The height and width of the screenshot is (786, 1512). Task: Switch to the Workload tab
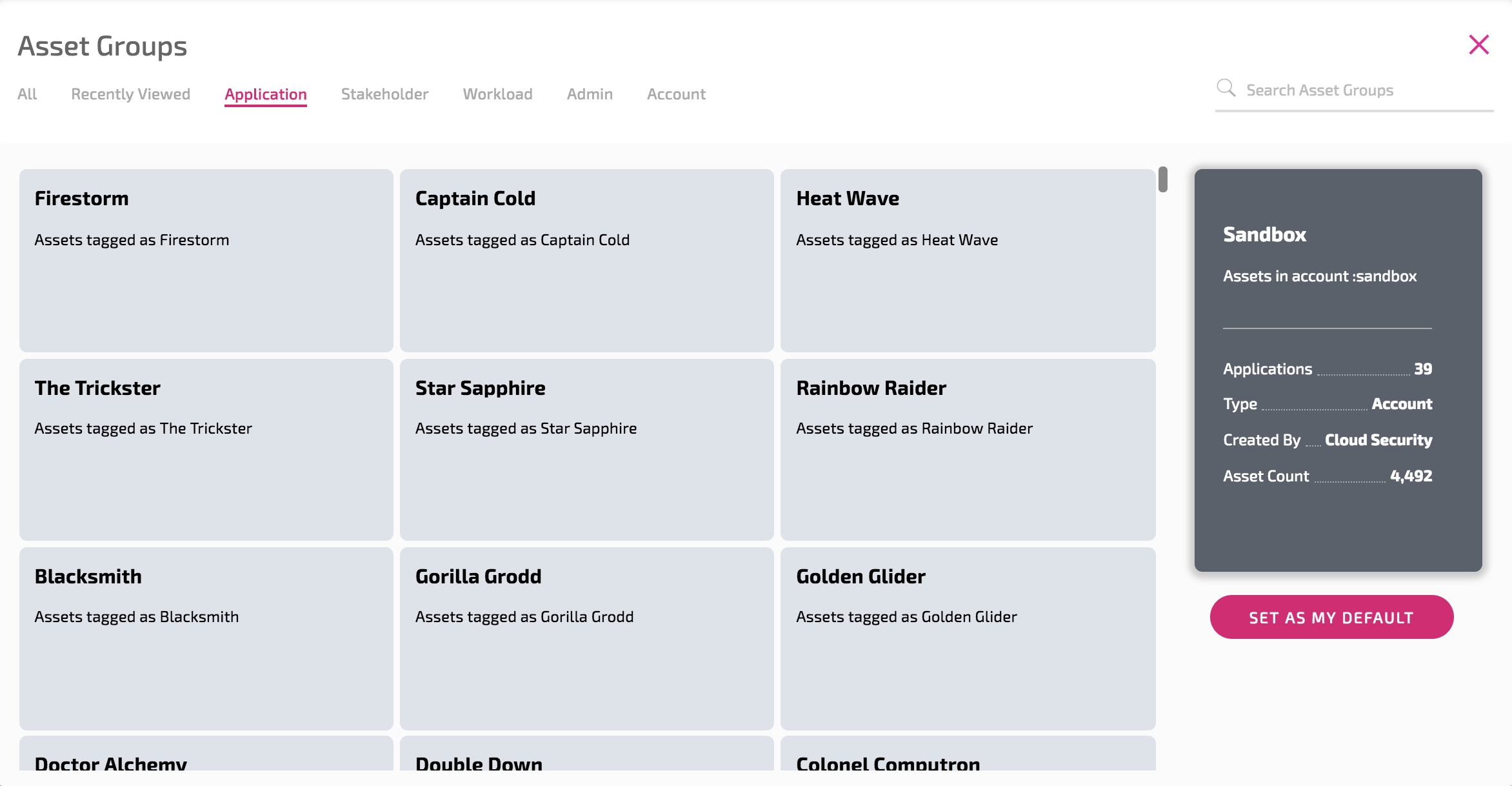pos(497,94)
